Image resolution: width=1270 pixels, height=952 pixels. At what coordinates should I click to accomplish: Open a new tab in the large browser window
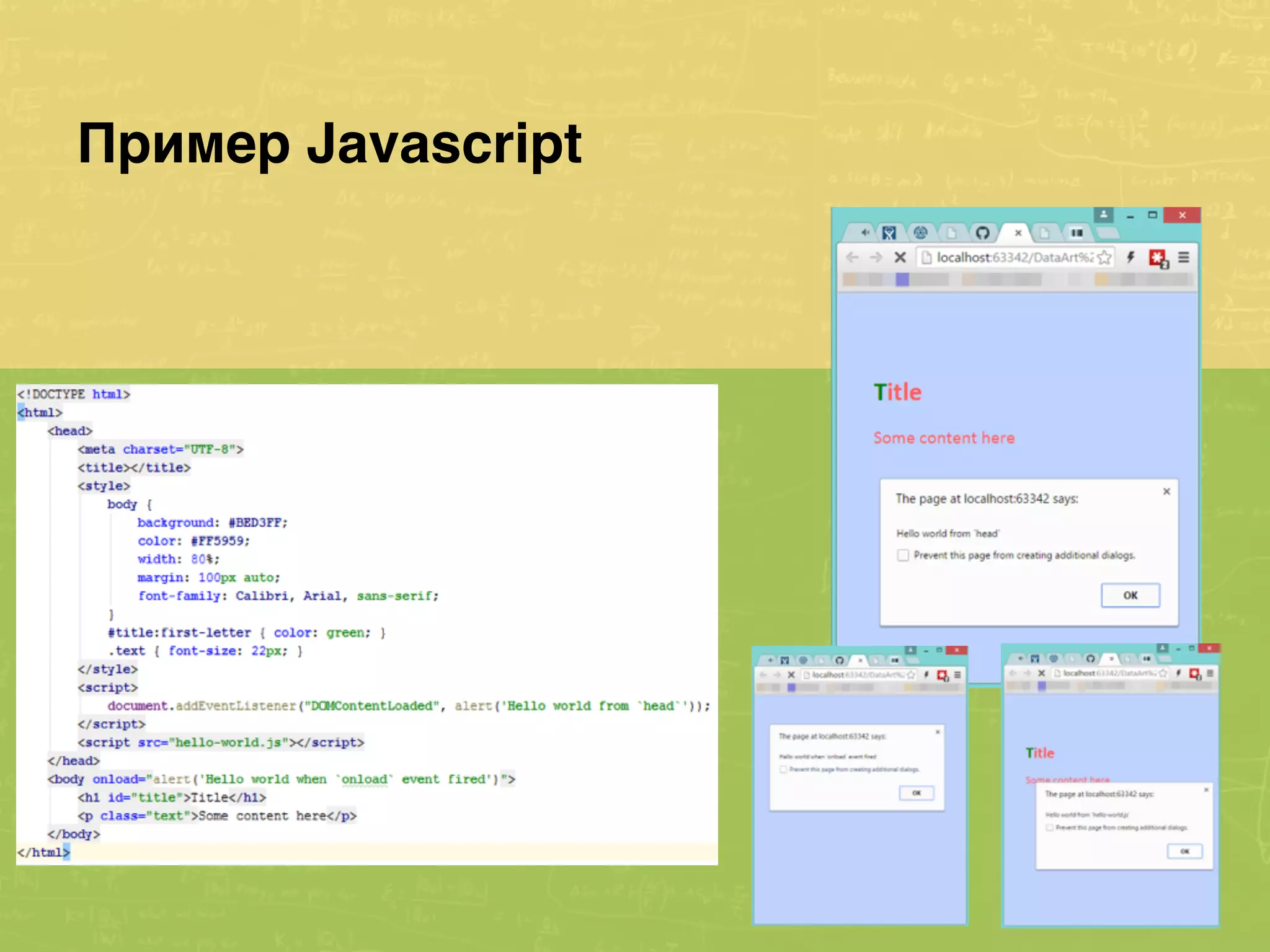(1107, 233)
